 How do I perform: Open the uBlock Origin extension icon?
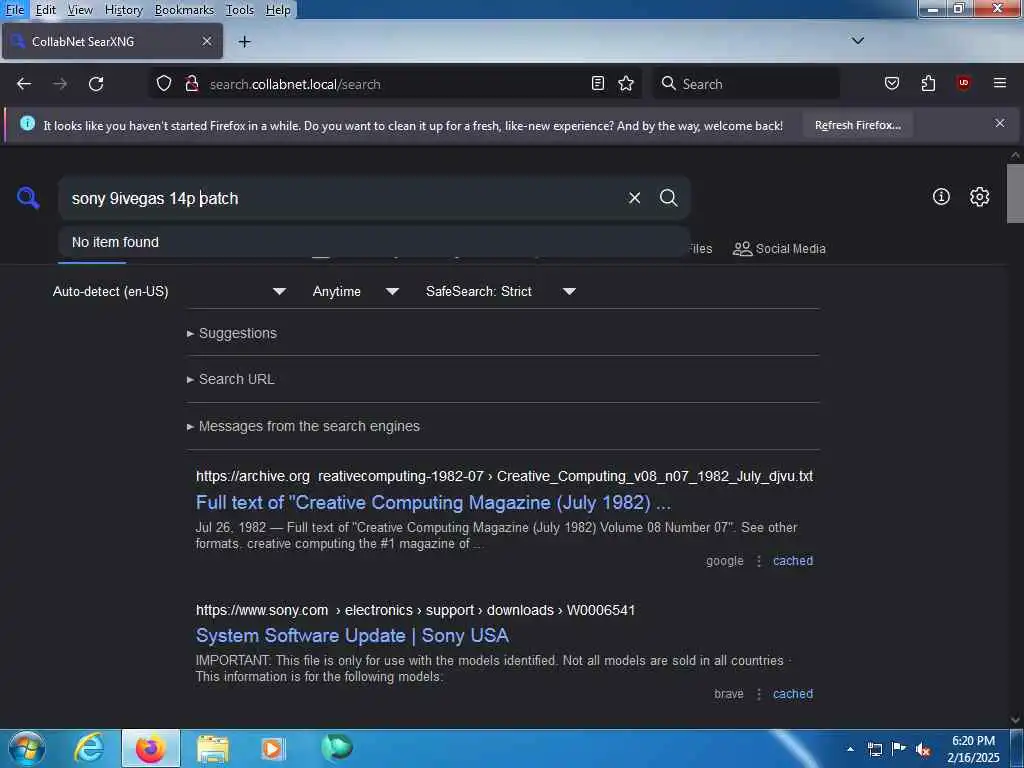coord(963,83)
